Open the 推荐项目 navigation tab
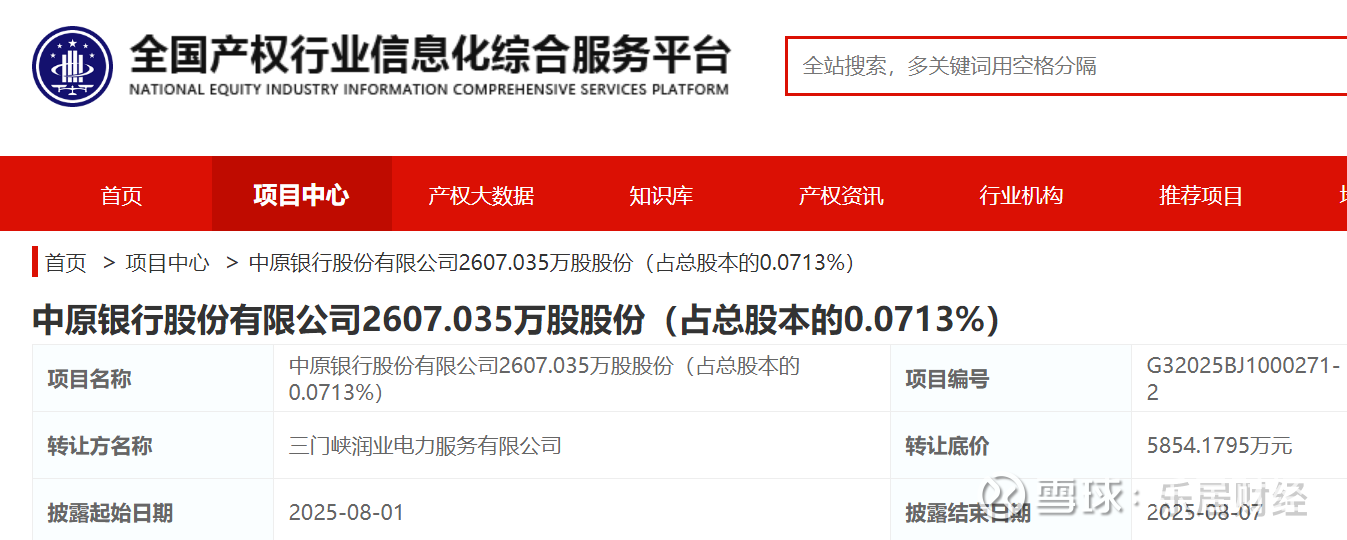 [x=1201, y=195]
